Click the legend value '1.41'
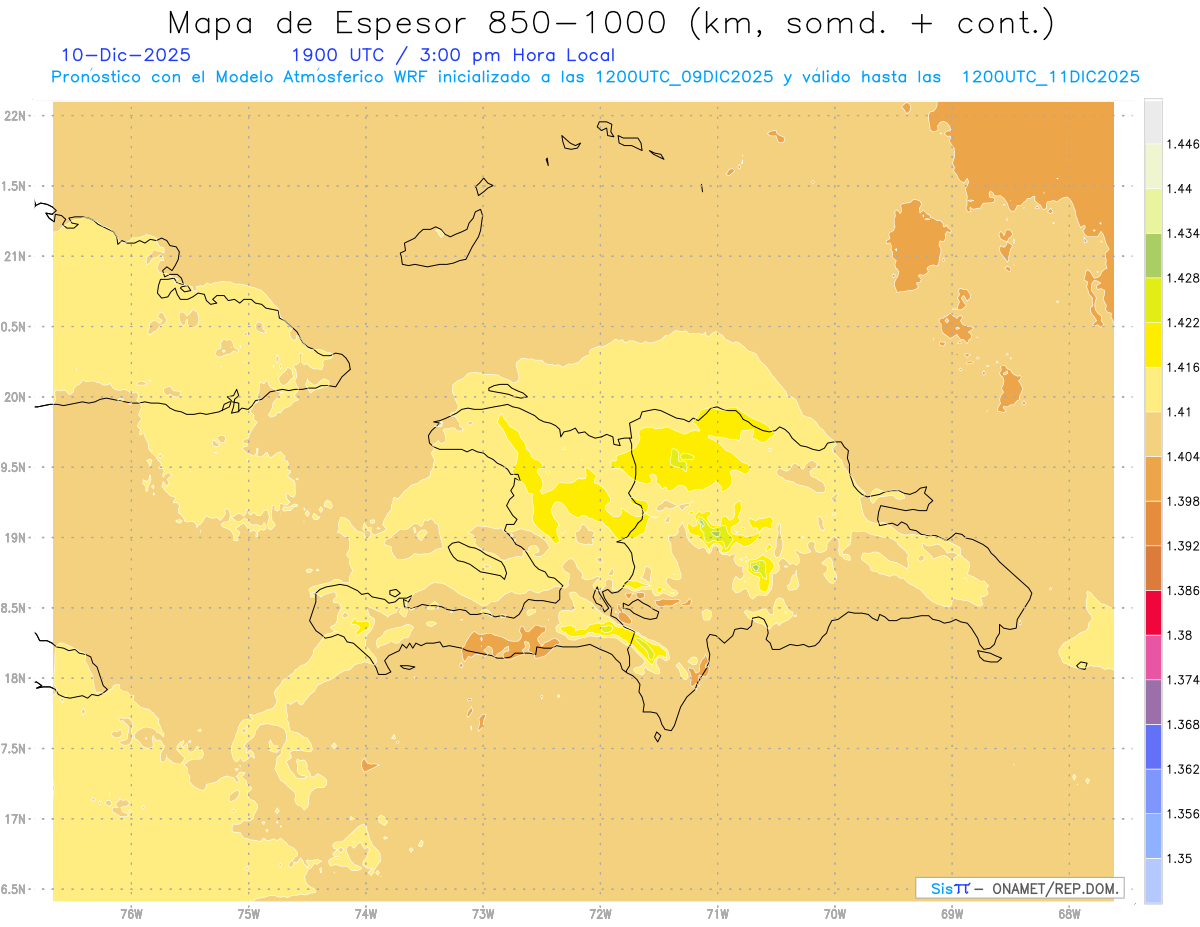 pos(1179,412)
